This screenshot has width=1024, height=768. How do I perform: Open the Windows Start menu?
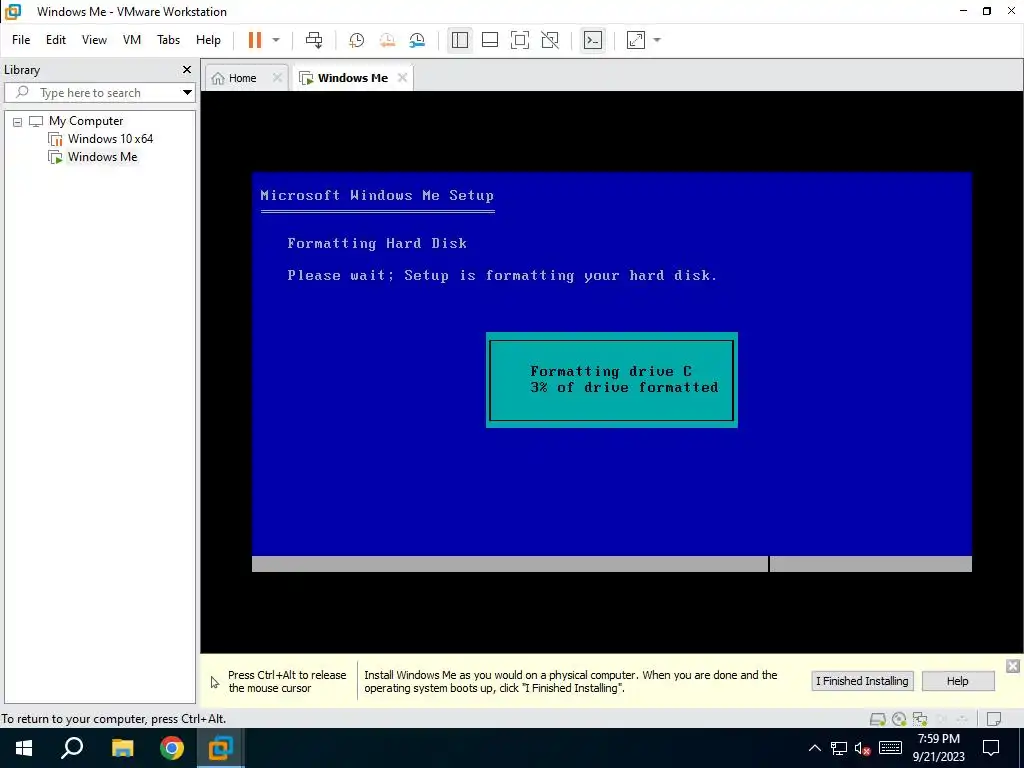(24, 748)
